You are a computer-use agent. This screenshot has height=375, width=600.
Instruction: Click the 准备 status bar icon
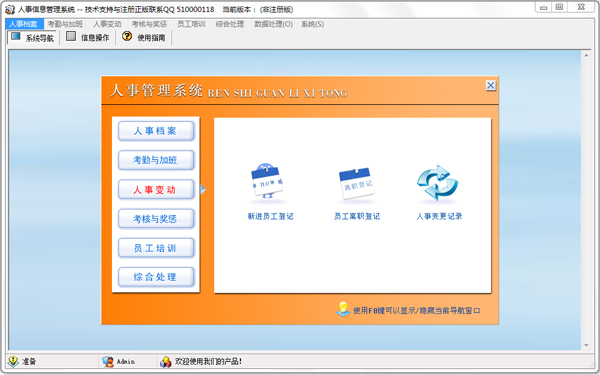tap(13, 361)
